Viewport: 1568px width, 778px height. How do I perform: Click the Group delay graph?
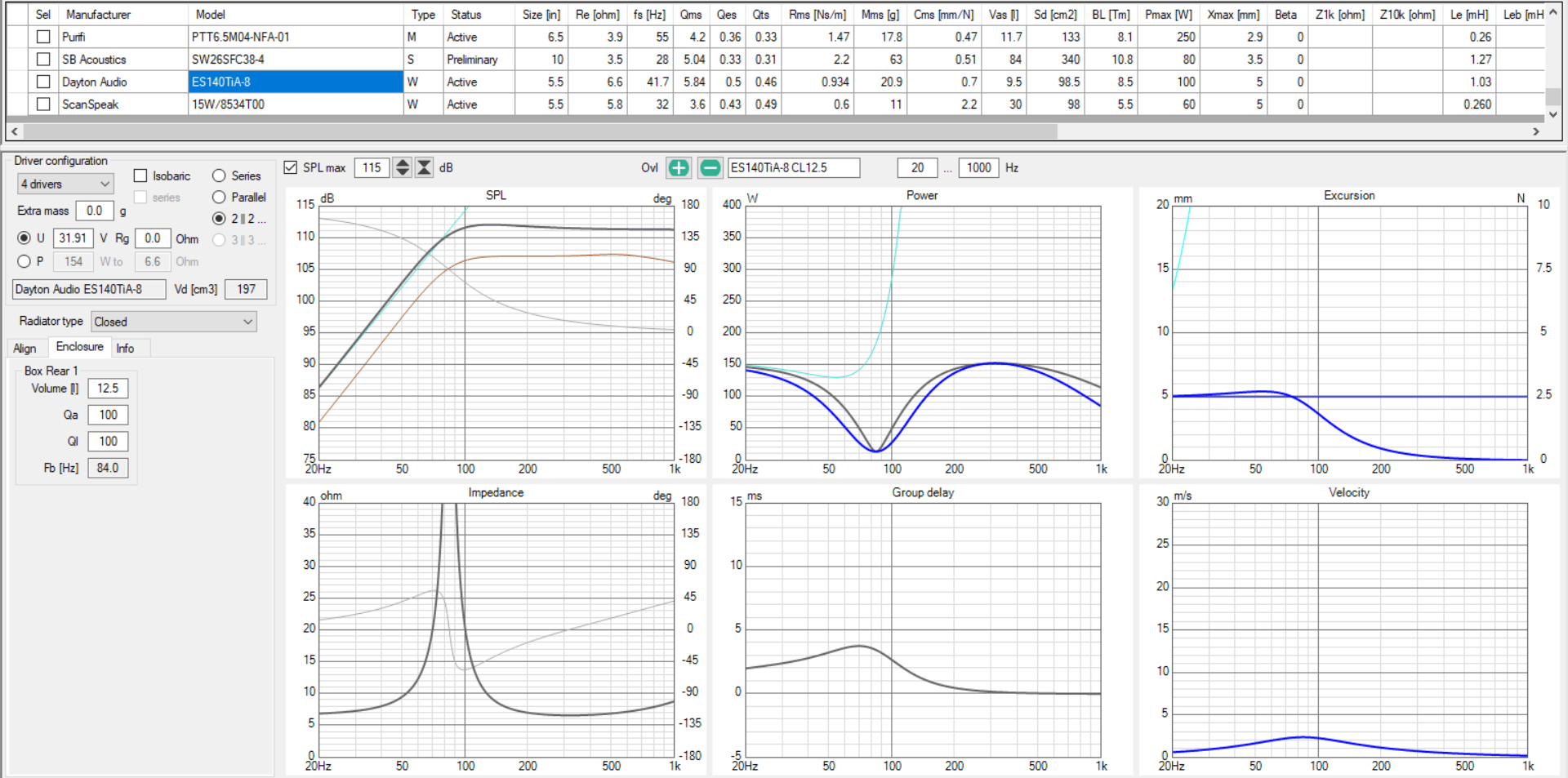[923, 629]
